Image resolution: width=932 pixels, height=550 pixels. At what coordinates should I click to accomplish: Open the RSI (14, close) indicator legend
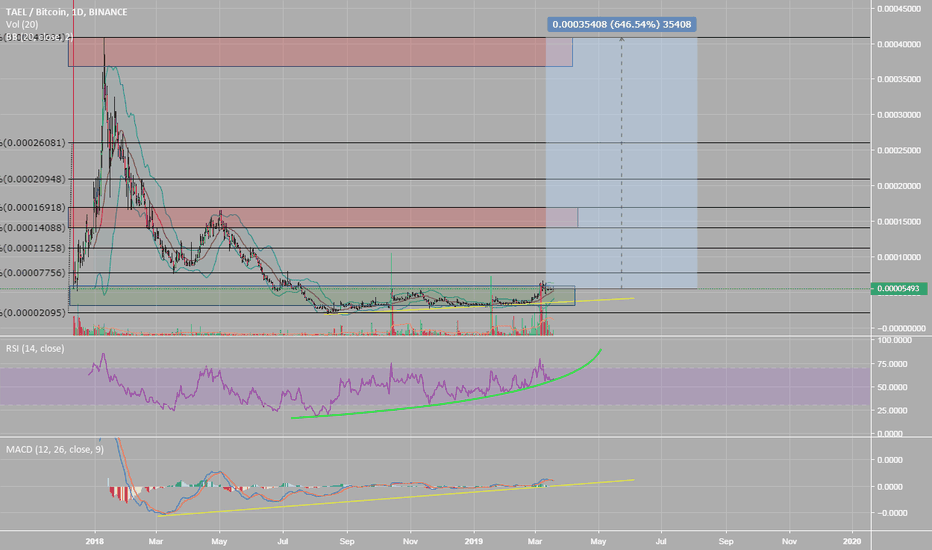35,348
